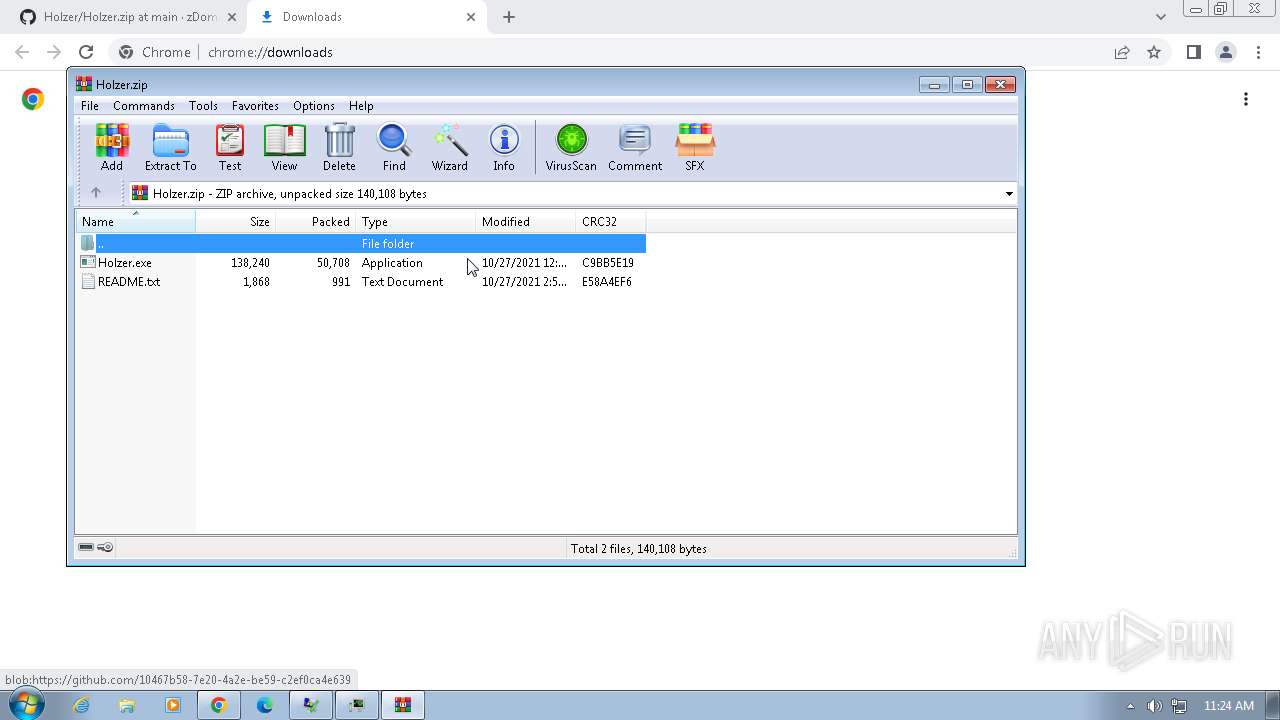Open the Favorites menu

coord(255,106)
